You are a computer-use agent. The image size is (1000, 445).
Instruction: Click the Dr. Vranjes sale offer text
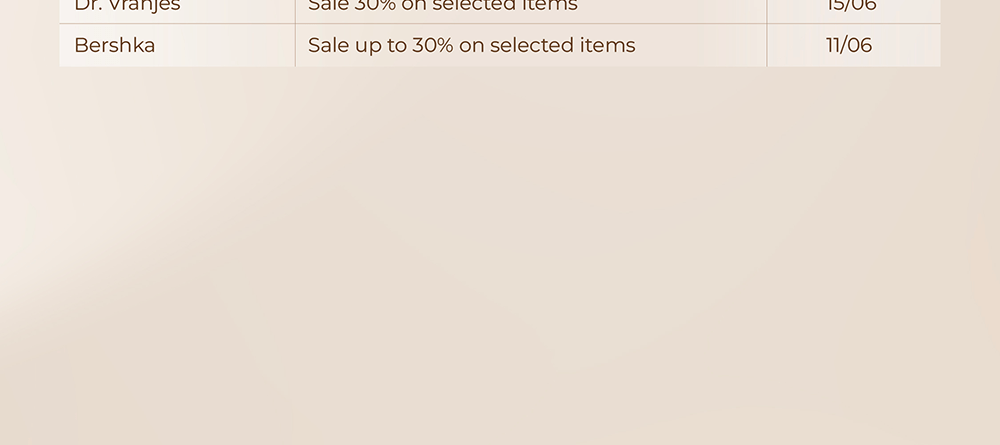443,6
